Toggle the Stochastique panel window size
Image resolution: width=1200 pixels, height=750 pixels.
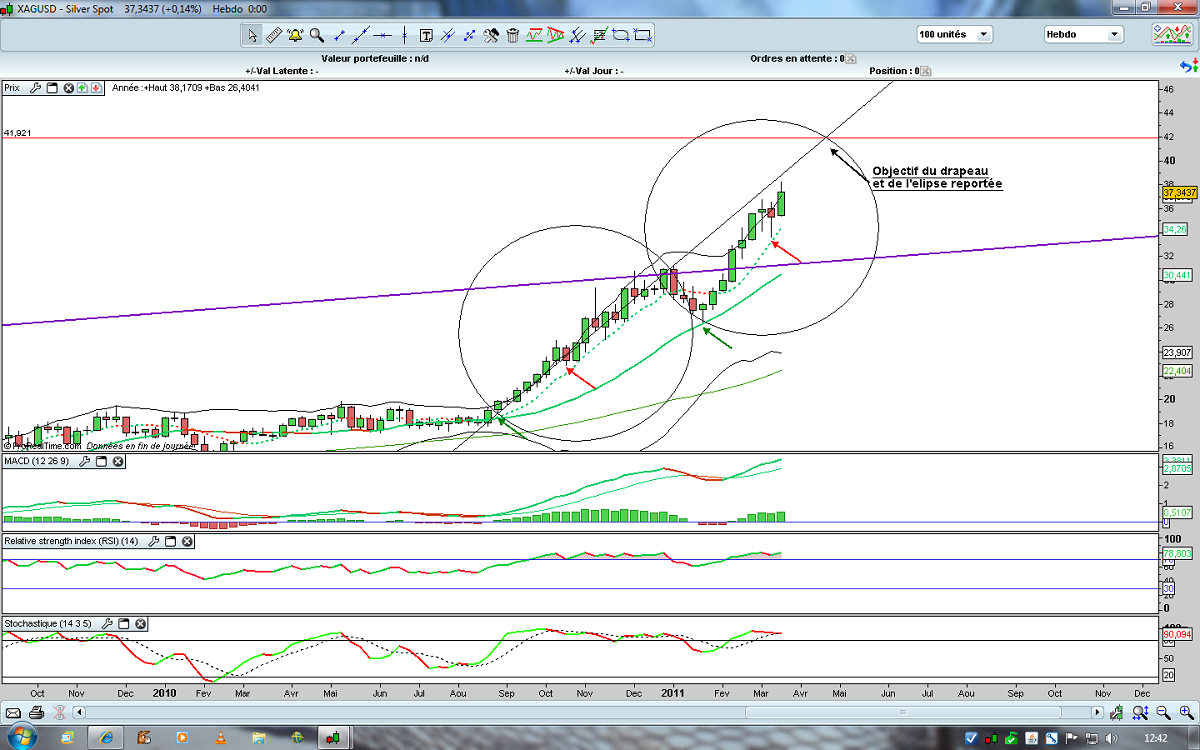(x=123, y=623)
